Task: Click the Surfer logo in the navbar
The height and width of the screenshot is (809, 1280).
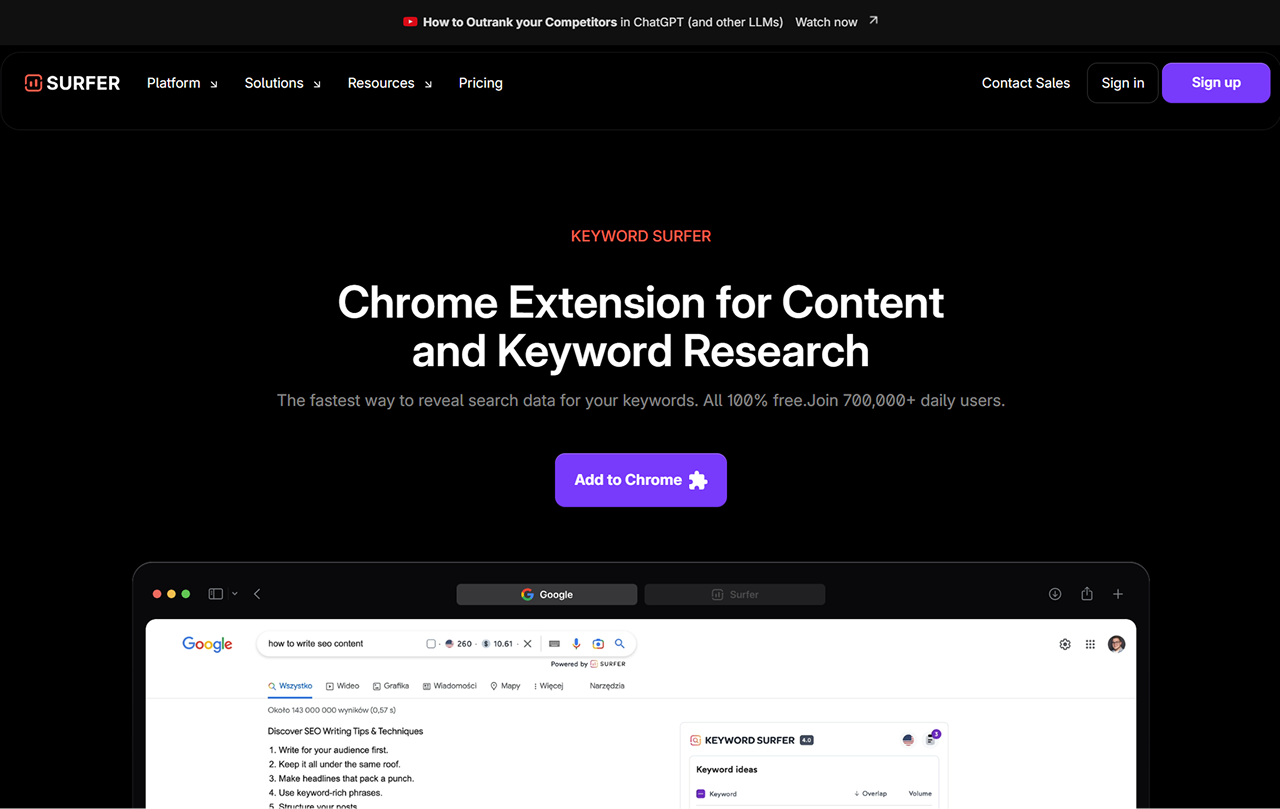Action: click(72, 83)
